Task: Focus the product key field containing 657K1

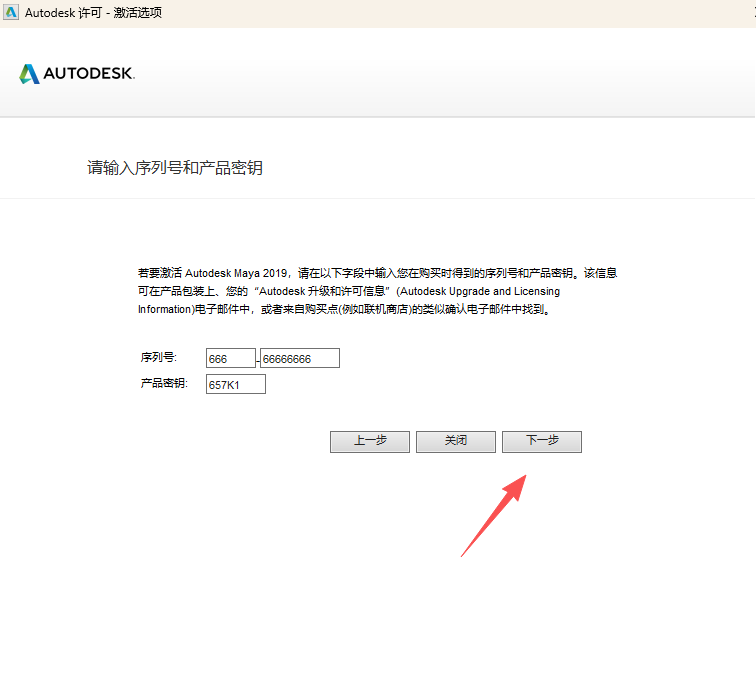Action: [x=236, y=384]
